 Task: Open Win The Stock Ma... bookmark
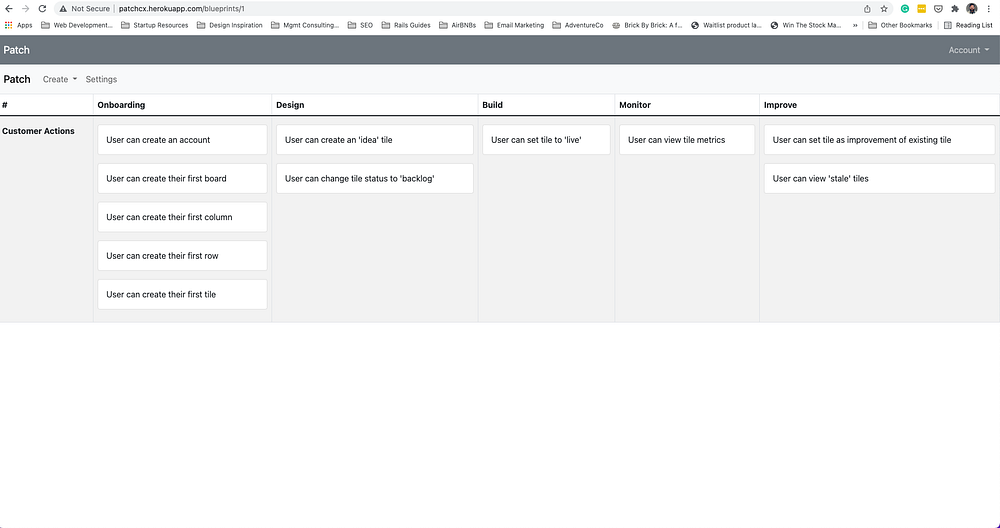806,26
